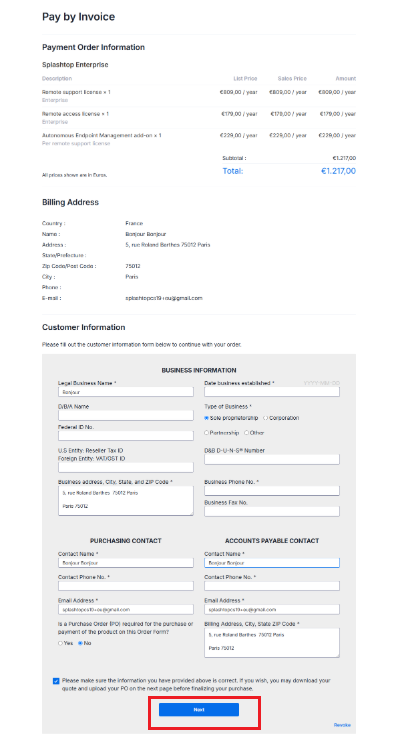
Task: Click the PURCHASING CONTACT heading
Action: pyautogui.click(x=126, y=541)
